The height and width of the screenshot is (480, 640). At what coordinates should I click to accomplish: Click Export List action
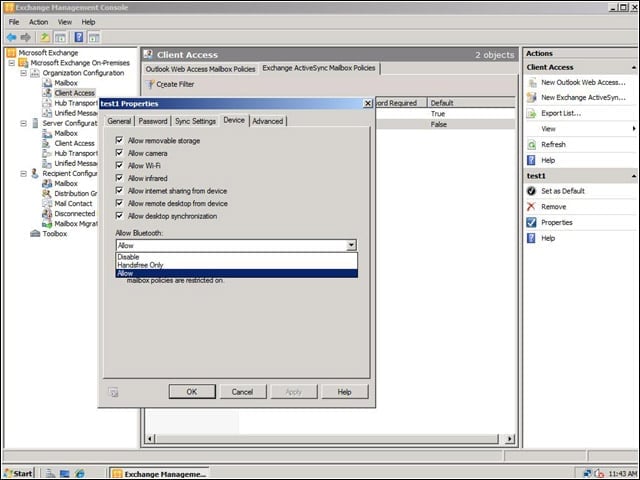[561, 113]
